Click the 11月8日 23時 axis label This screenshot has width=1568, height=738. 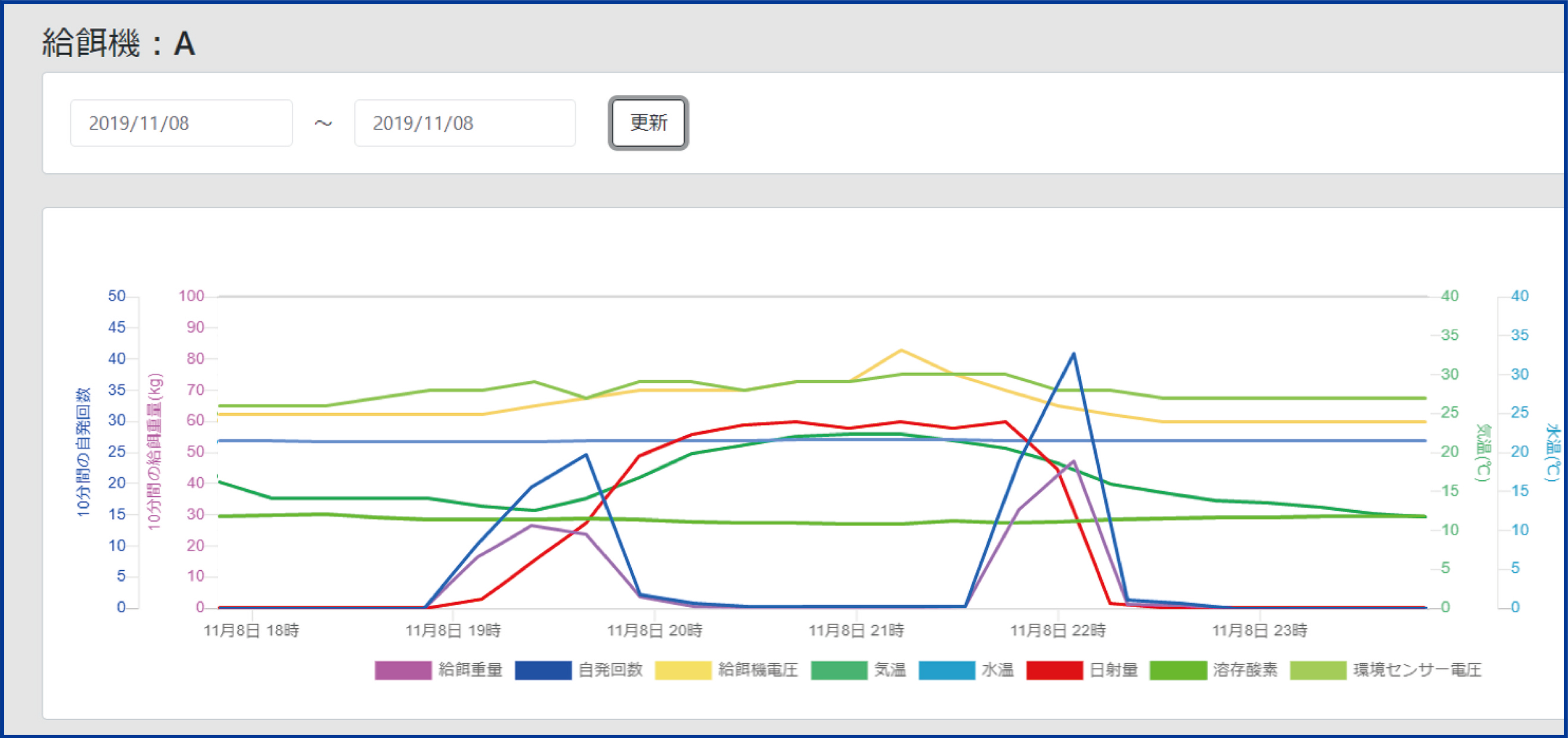1259,630
